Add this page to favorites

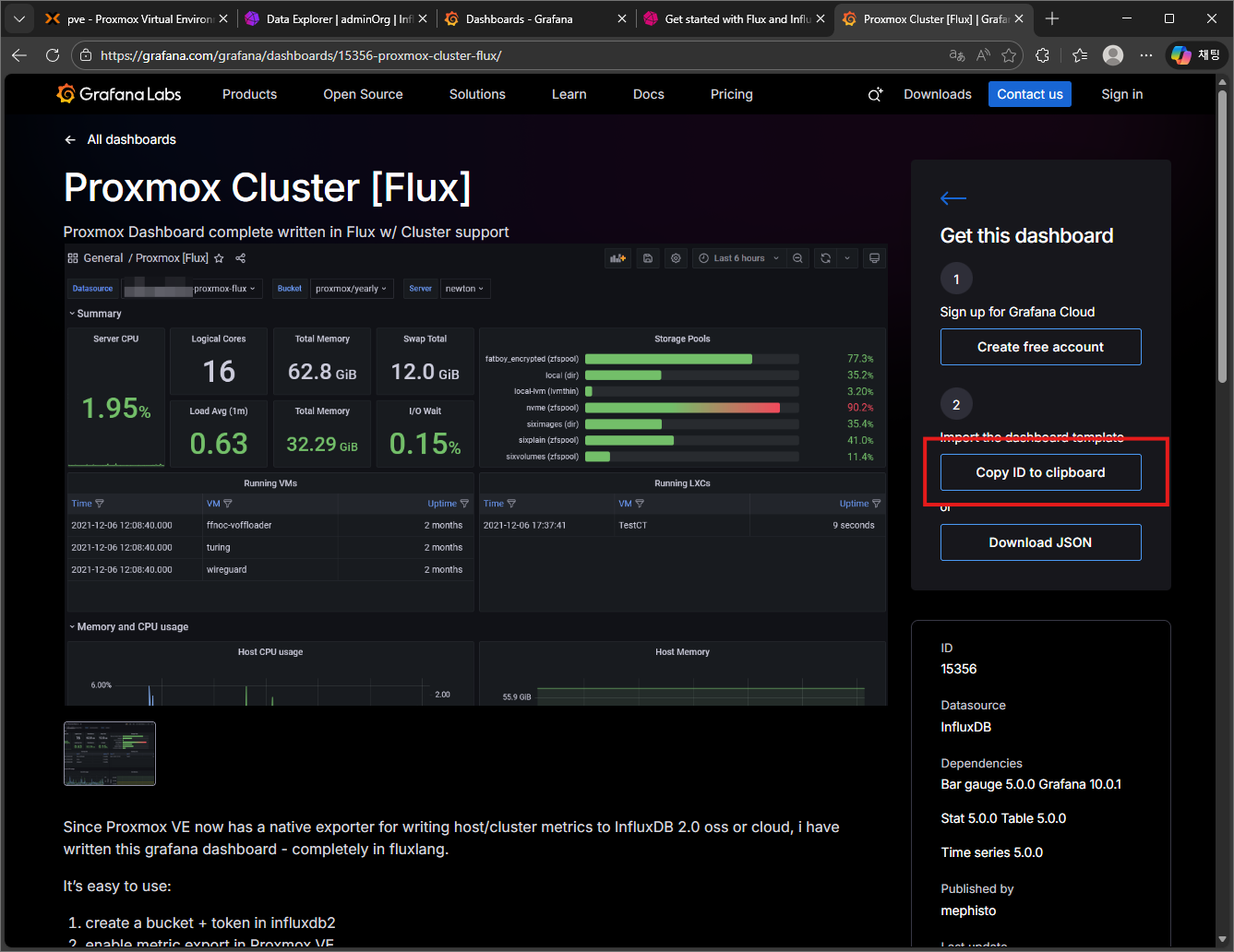click(x=1009, y=55)
